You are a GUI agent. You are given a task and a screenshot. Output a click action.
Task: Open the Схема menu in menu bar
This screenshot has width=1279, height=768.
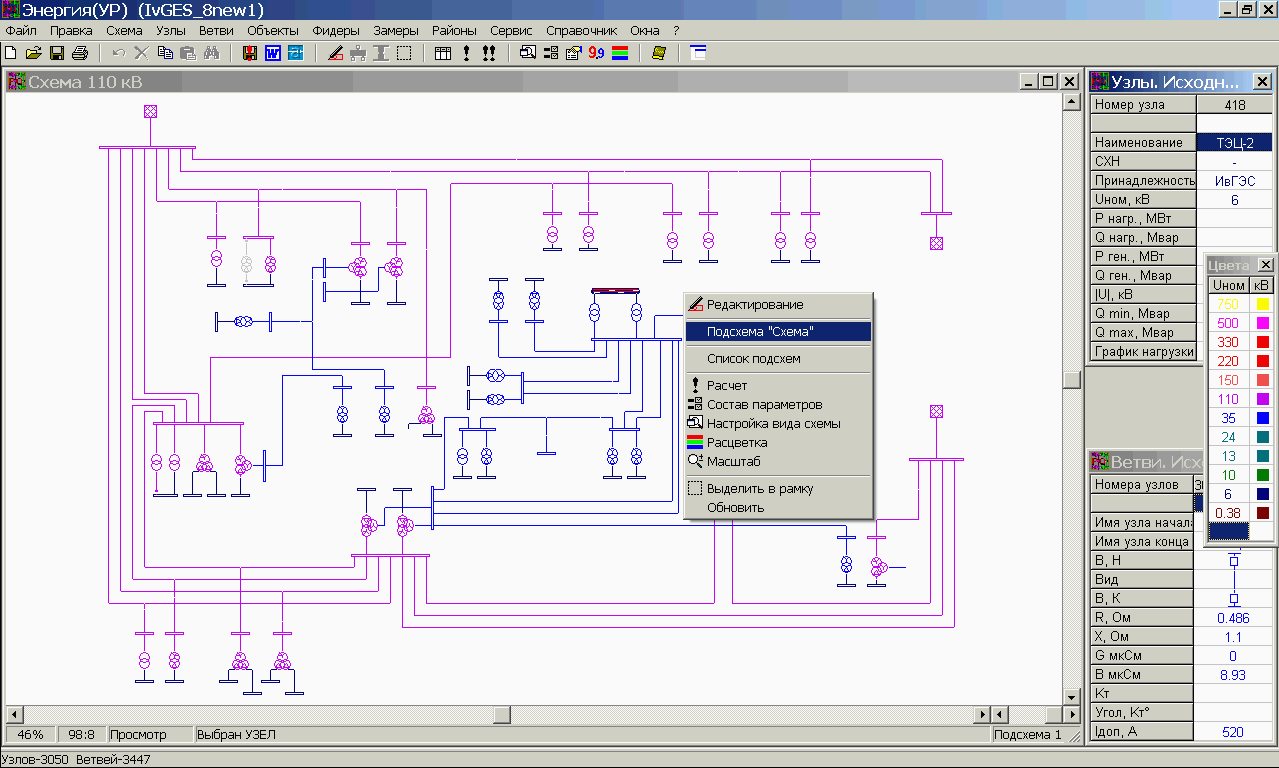pos(124,31)
